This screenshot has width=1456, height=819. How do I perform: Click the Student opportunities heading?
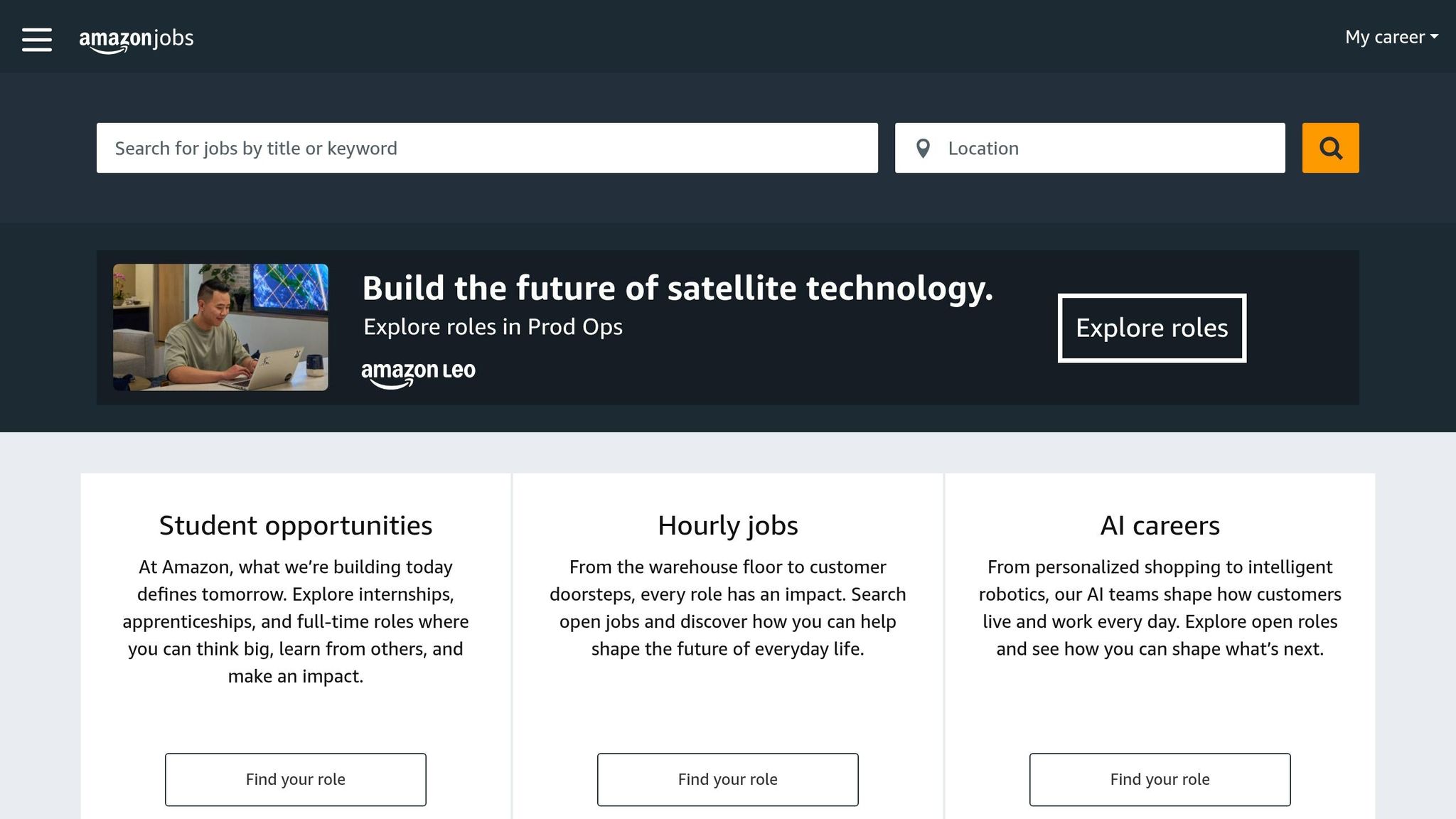point(295,525)
